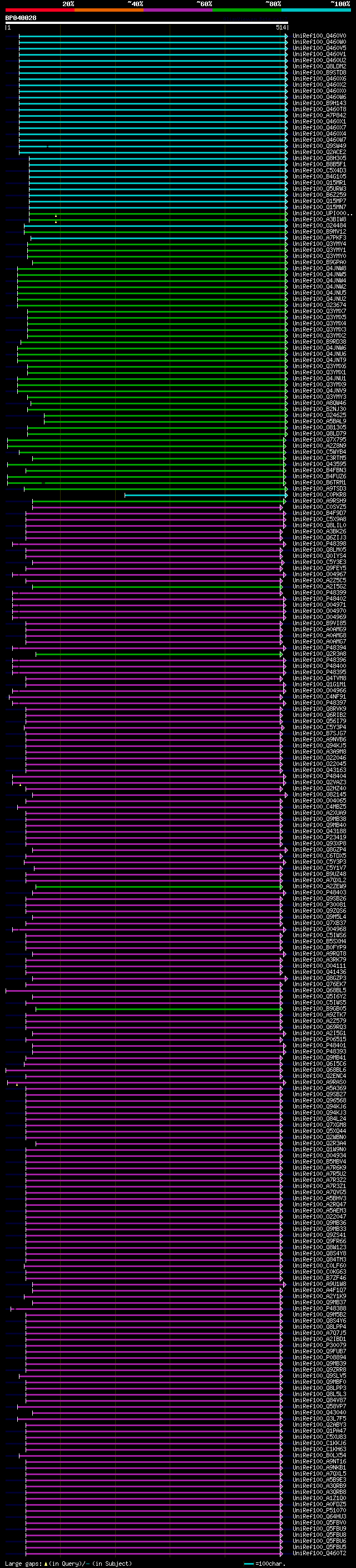Click the UniRef100_A7PKF3 label
The height and width of the screenshot is (1568, 356).
click(x=319, y=238)
